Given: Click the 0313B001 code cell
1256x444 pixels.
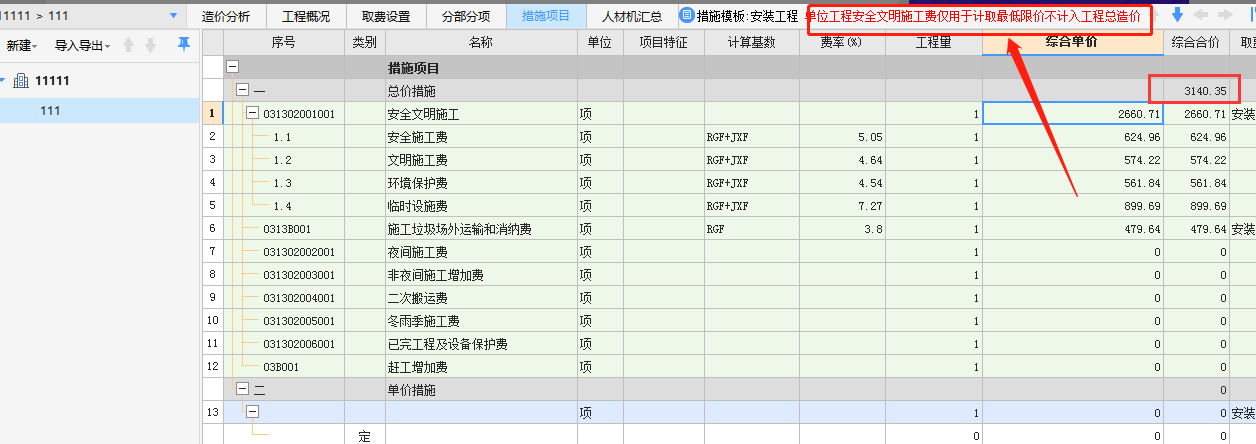Looking at the screenshot, I should pyautogui.click(x=284, y=229).
